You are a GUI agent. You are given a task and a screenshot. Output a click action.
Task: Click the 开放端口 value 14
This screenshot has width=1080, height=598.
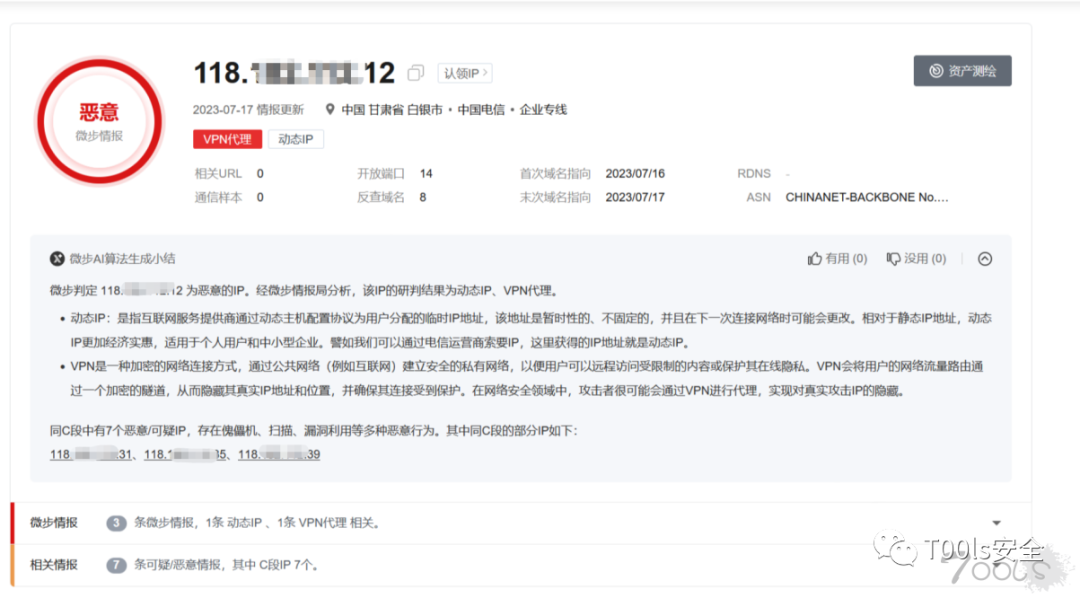point(426,173)
